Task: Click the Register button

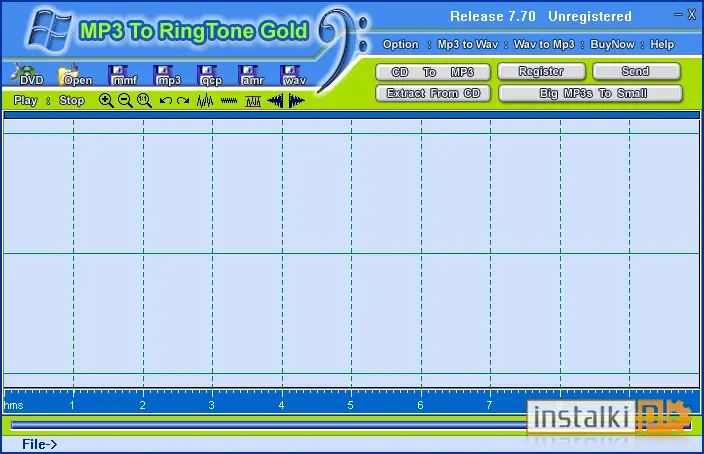Action: [x=541, y=71]
